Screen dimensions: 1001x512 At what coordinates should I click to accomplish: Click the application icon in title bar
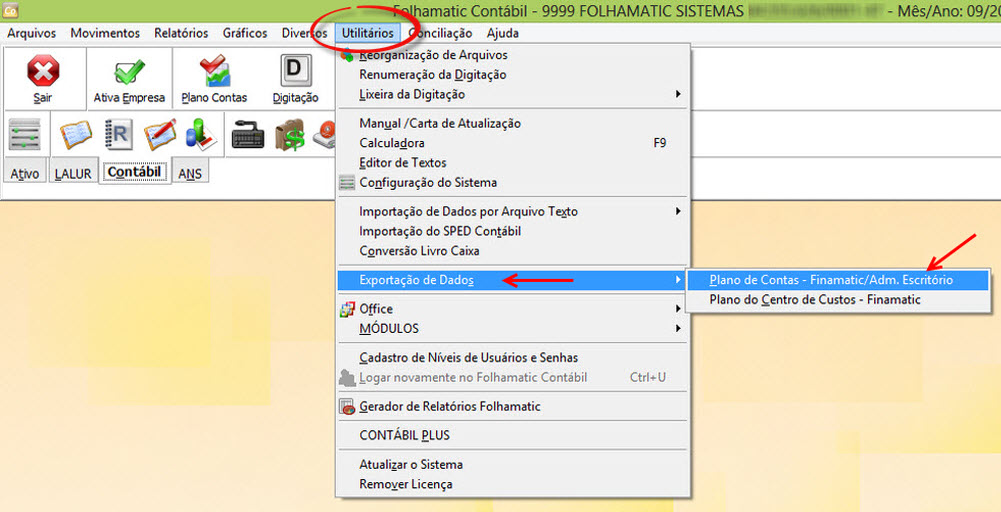tap(10, 10)
